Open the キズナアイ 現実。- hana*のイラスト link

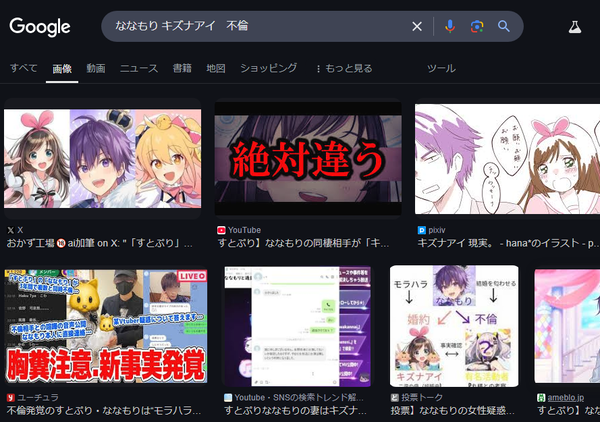click(x=508, y=243)
